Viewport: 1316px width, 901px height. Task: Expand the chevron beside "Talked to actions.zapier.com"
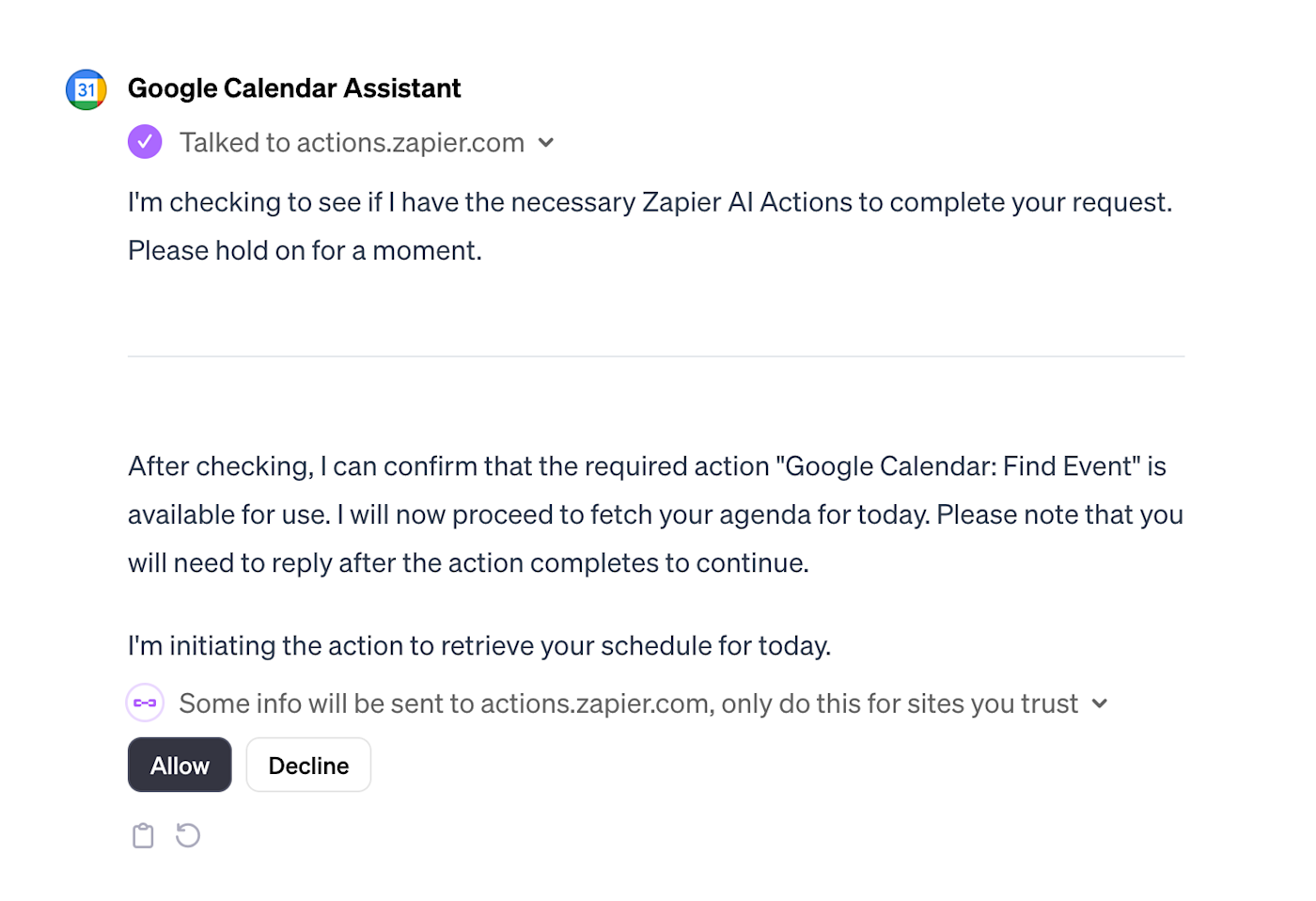pyautogui.click(x=546, y=143)
